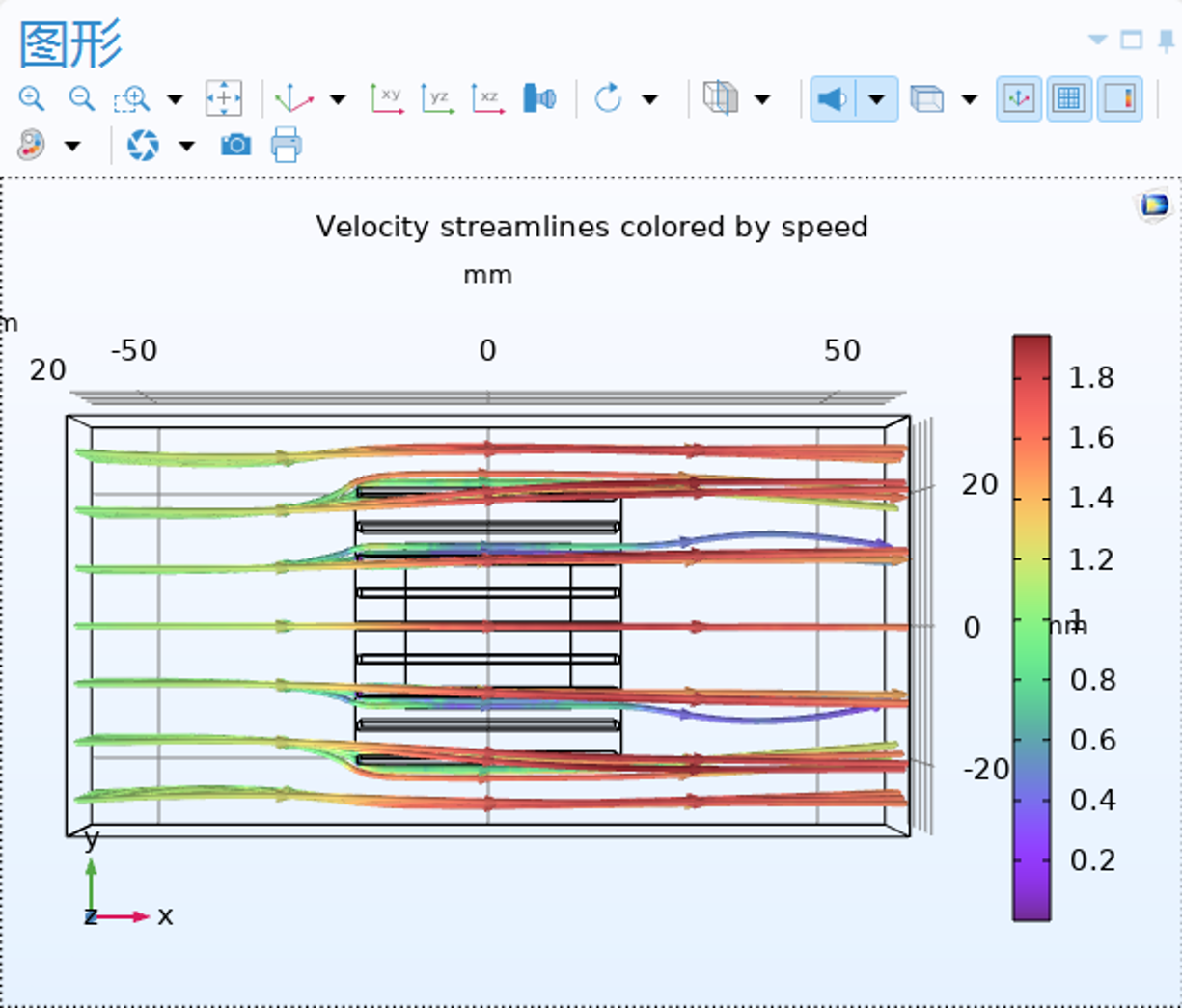The image size is (1182, 1008).
Task: Switch to the XY view
Action: pyautogui.click(x=387, y=98)
